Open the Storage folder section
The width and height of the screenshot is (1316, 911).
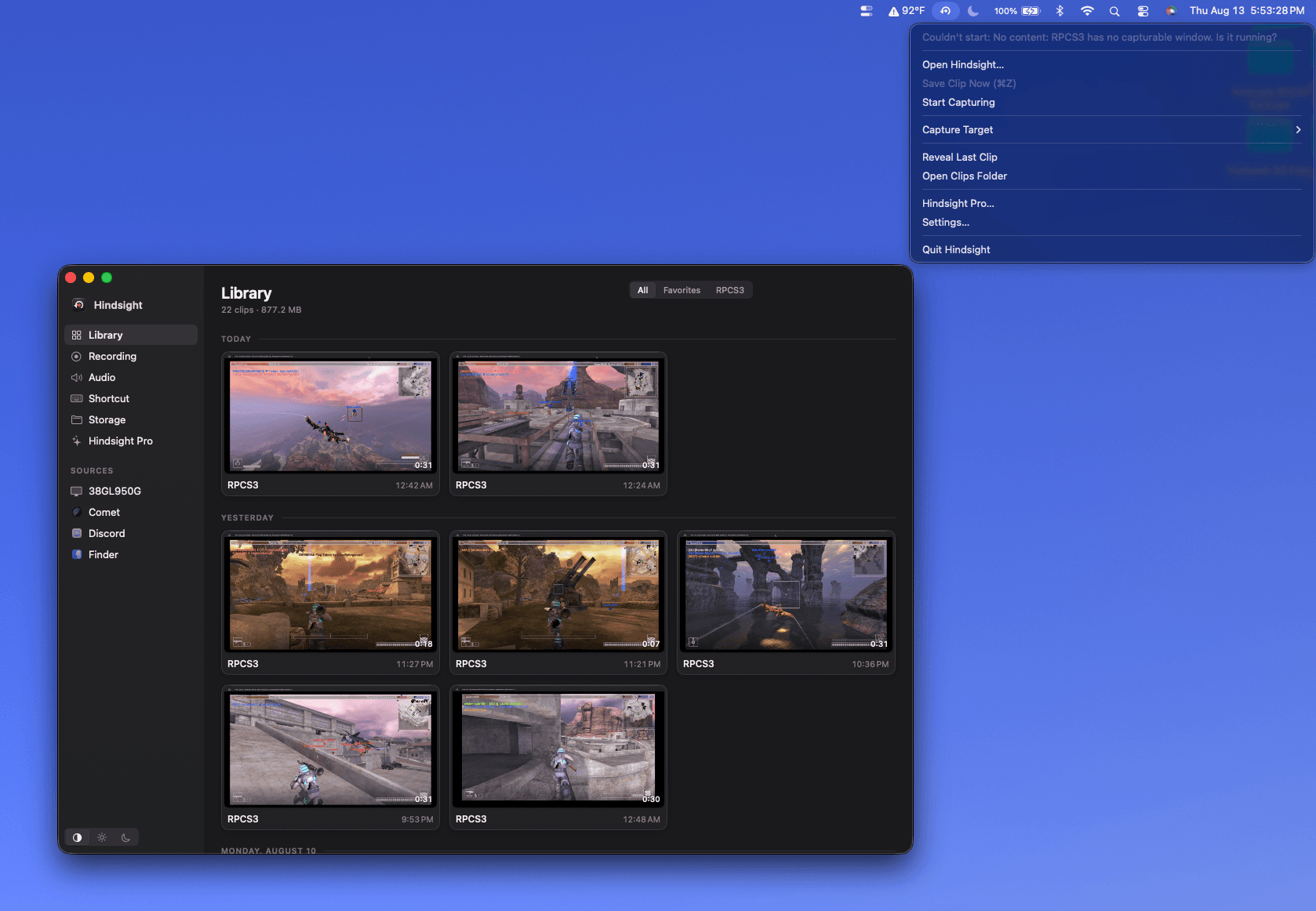[130, 419]
